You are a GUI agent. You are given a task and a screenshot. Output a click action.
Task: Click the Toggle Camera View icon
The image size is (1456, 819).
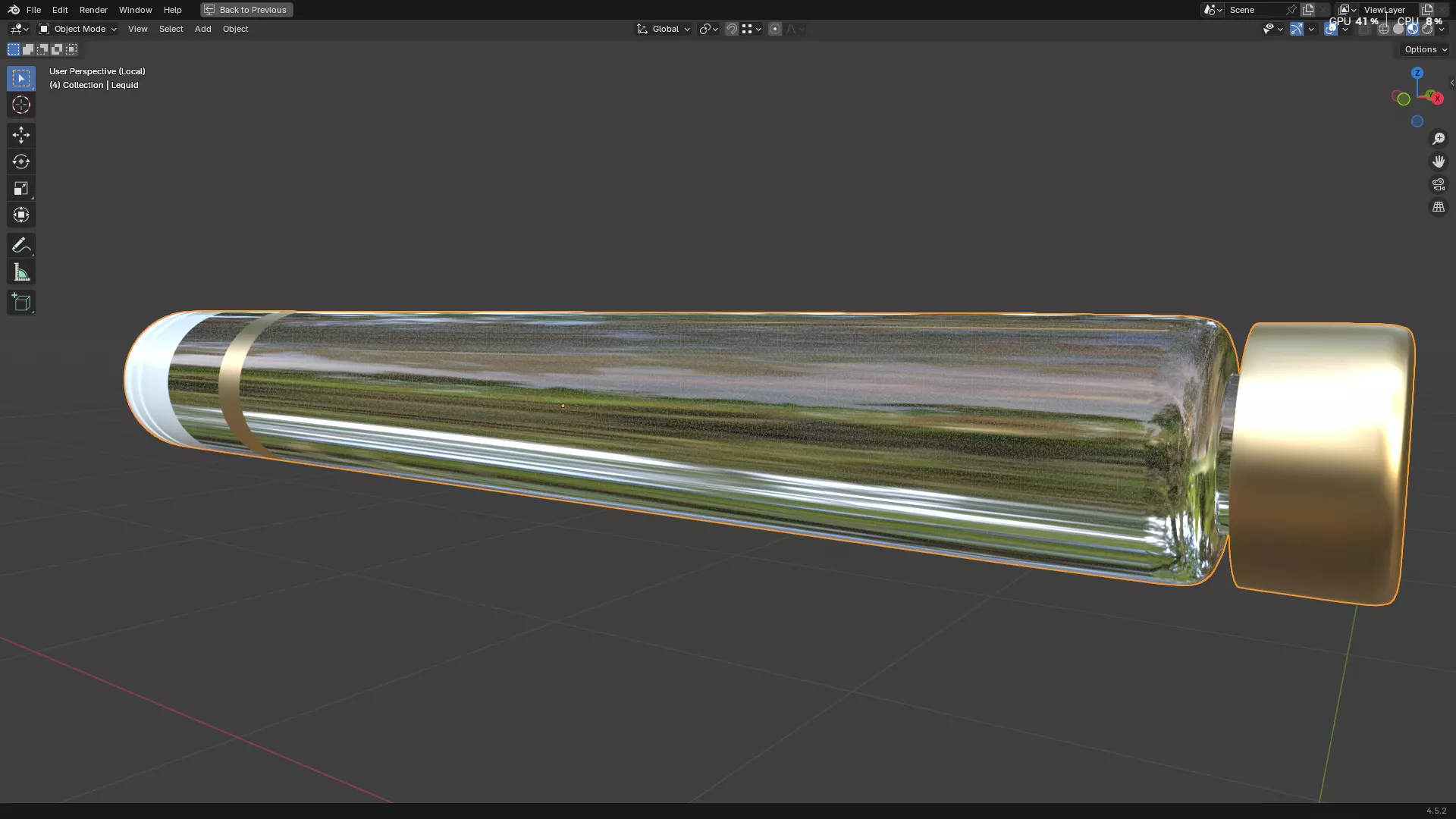[x=1438, y=184]
